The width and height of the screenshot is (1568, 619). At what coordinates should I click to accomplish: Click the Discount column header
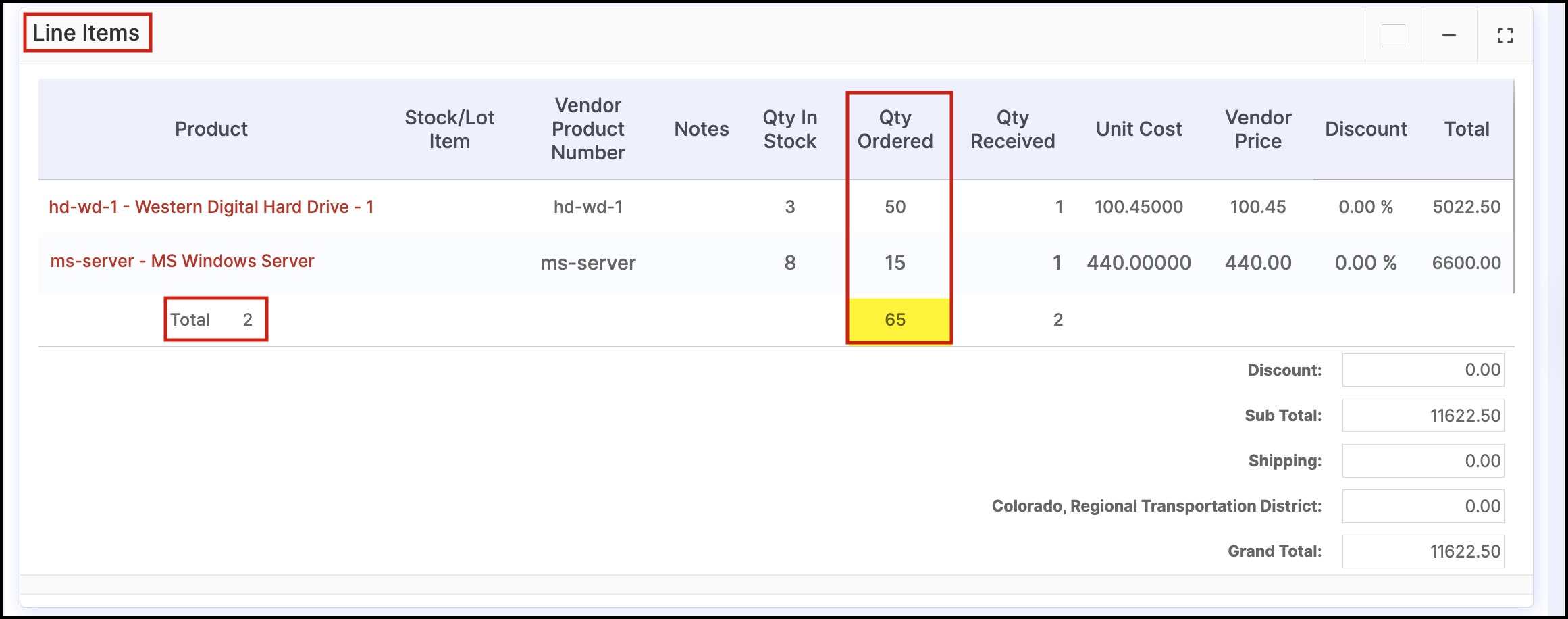pyautogui.click(x=1366, y=129)
